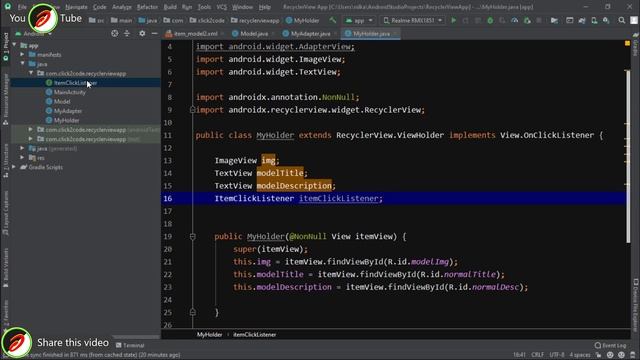Expand the java (generated) folder
Image resolution: width=640 pixels, height=360 pixels.
pos(22,148)
